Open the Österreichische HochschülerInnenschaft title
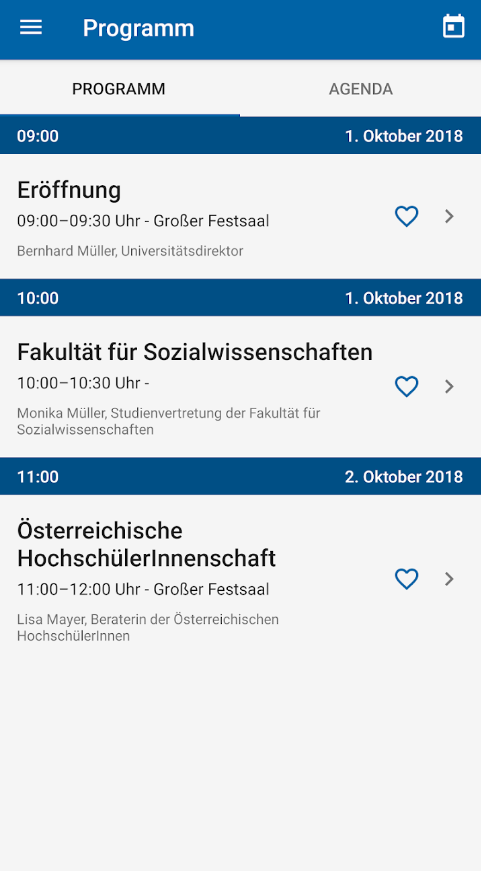Image resolution: width=481 pixels, height=871 pixels. click(146, 544)
